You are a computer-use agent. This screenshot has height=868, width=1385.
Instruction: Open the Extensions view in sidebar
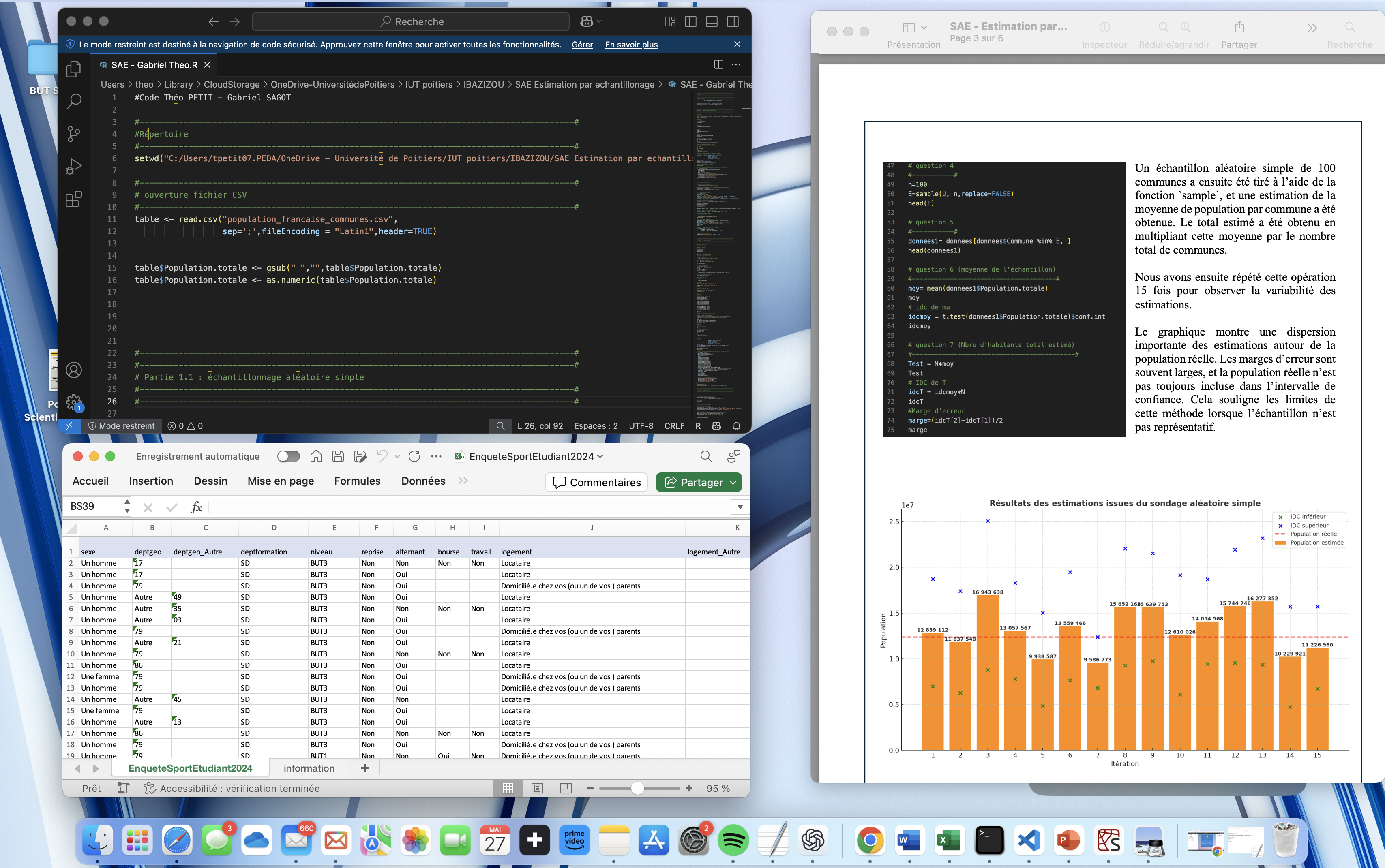coord(73,199)
